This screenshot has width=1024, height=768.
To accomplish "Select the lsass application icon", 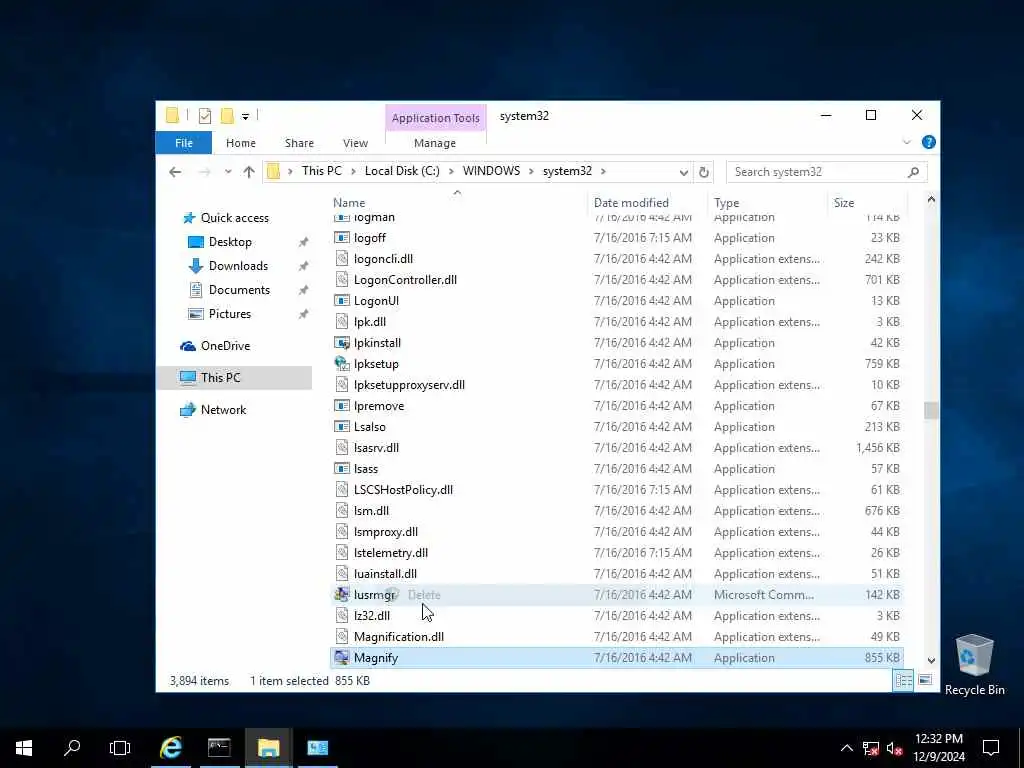I will coord(342,469).
